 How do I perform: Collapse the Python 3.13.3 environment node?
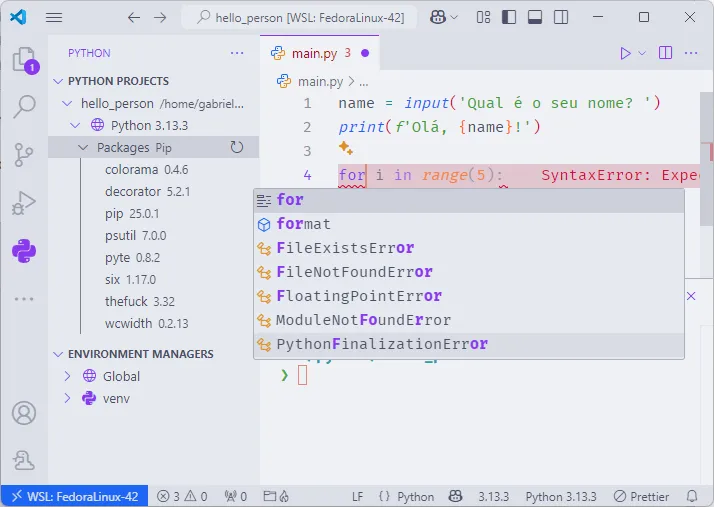click(75, 125)
